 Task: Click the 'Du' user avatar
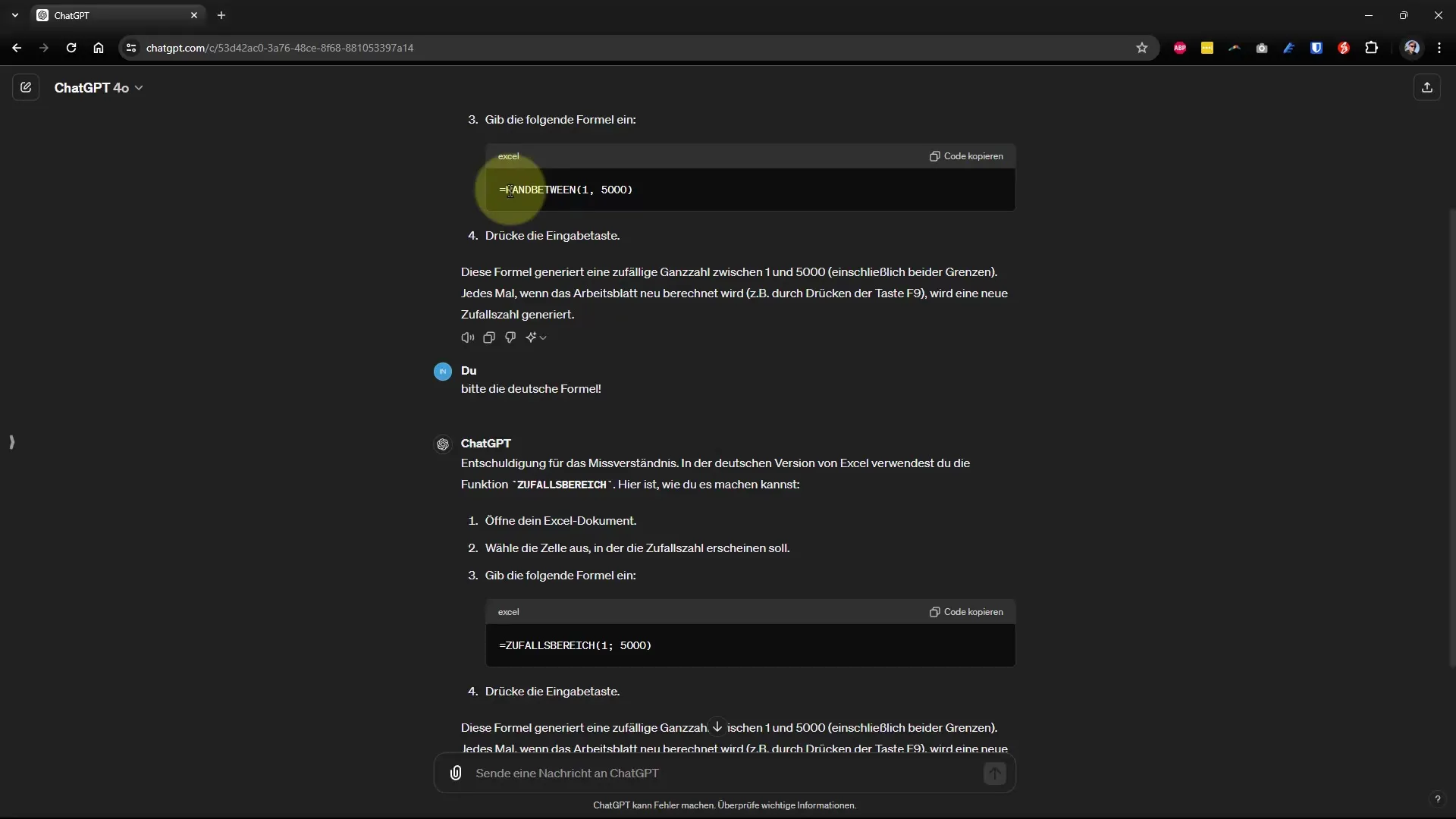point(443,372)
